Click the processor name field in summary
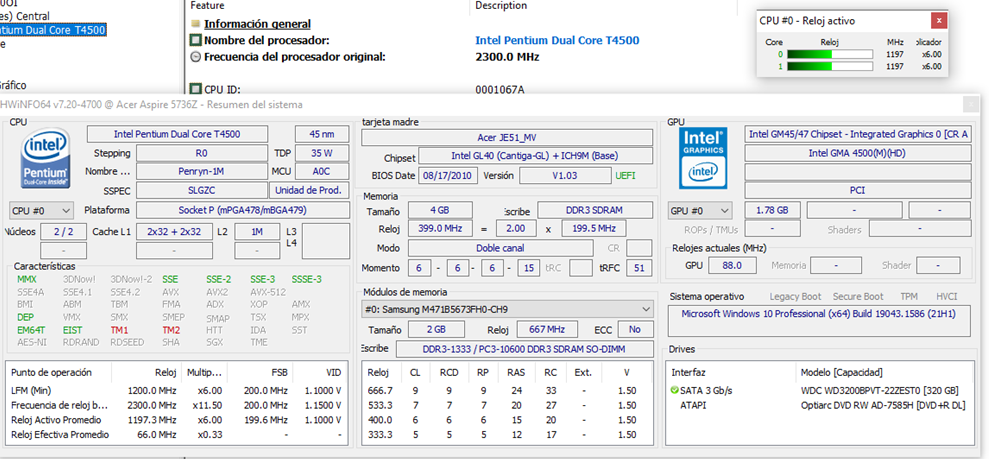The width and height of the screenshot is (989, 459). click(177, 134)
